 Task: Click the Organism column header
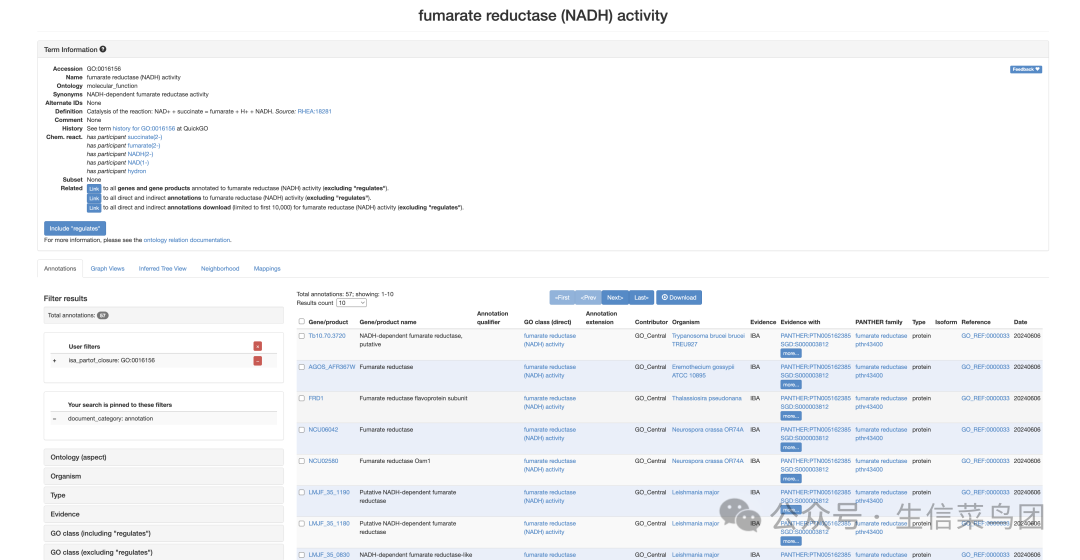pyautogui.click(x=685, y=322)
